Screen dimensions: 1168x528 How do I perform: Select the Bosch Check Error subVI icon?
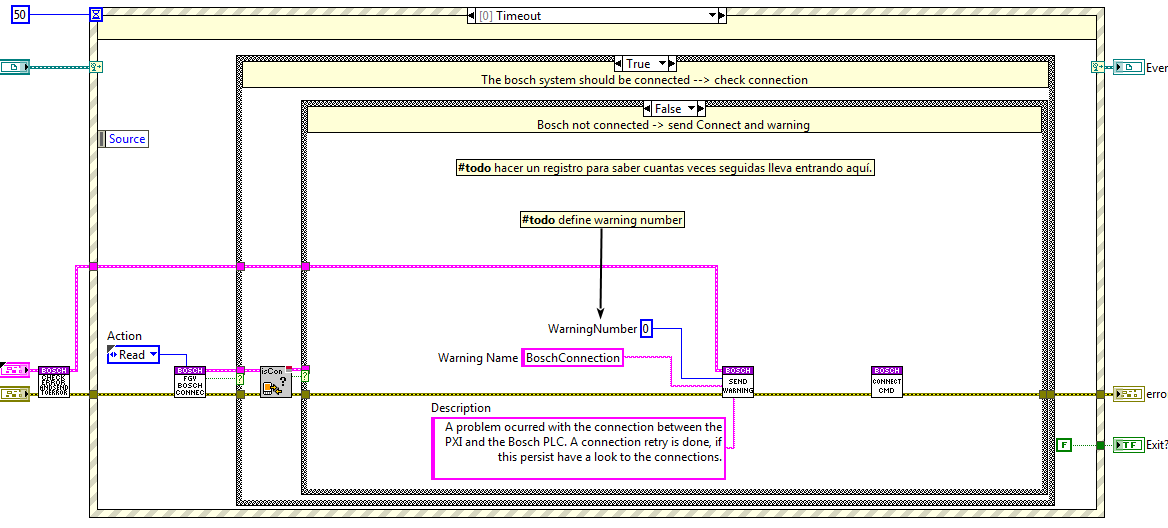tap(54, 381)
